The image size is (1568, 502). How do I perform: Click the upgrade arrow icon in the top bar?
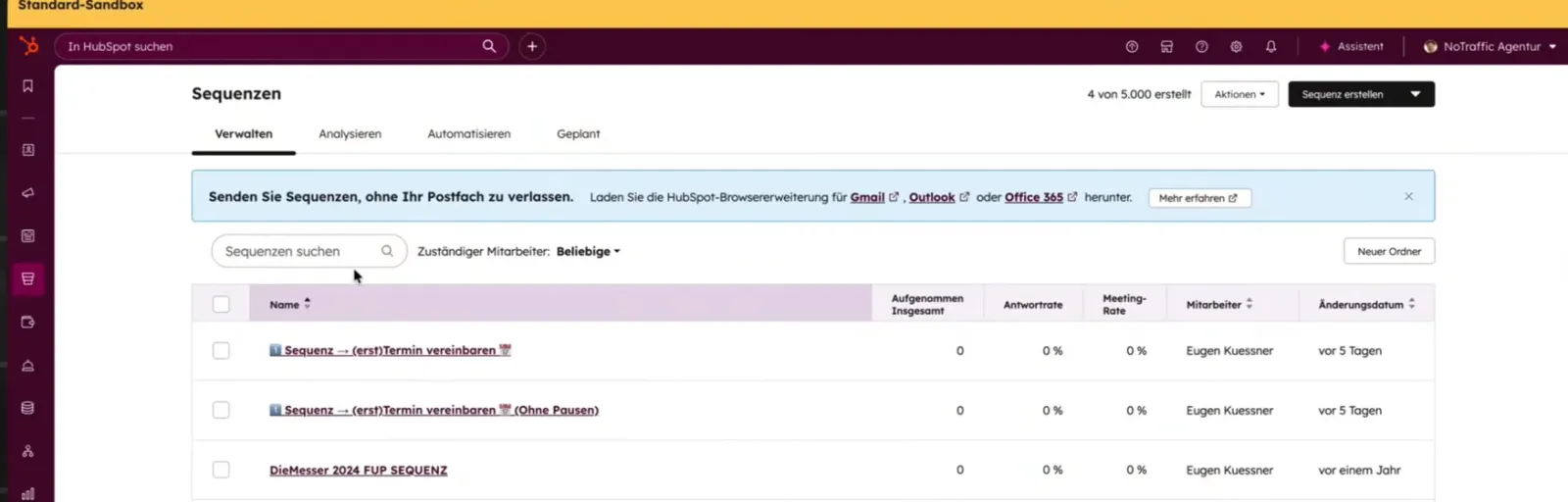tap(1132, 46)
